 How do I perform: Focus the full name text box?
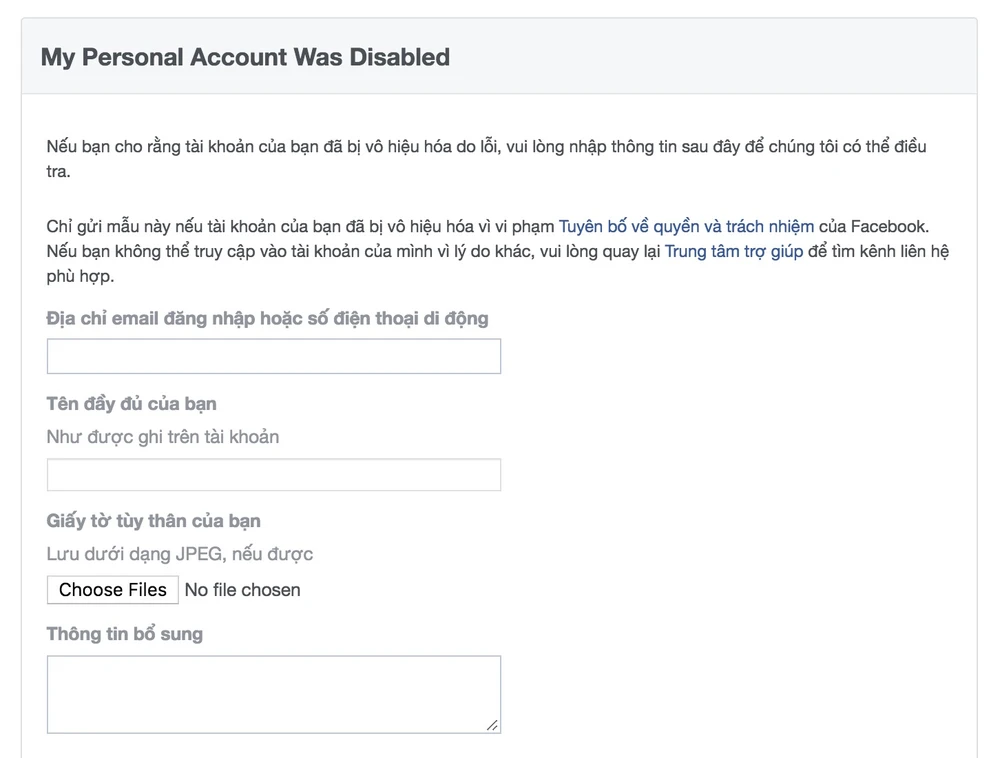pyautogui.click(x=273, y=475)
